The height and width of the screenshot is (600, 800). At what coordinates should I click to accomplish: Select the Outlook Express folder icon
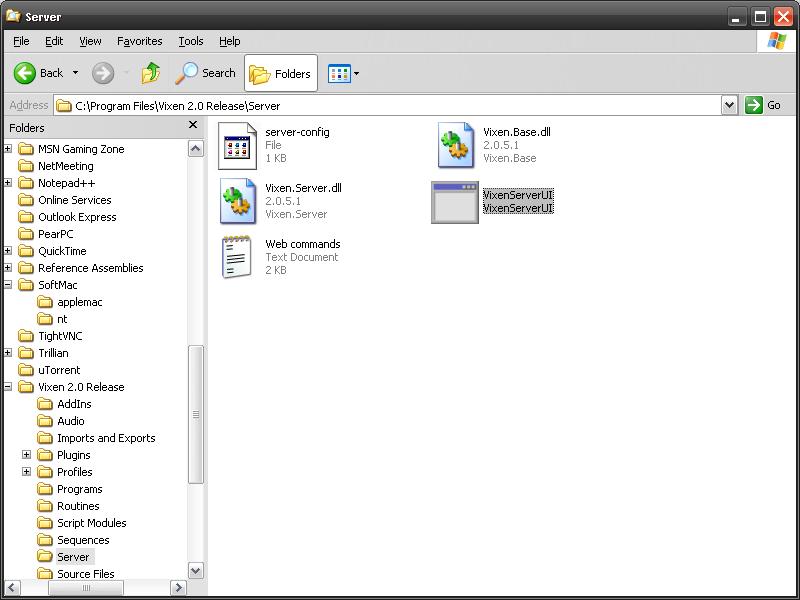point(26,217)
